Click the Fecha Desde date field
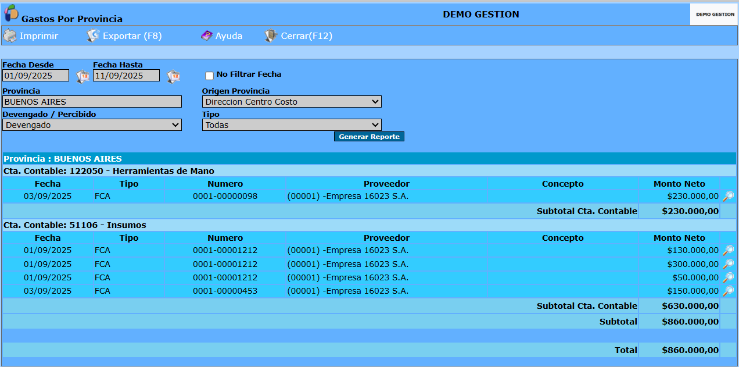The image size is (739, 367). point(36,75)
